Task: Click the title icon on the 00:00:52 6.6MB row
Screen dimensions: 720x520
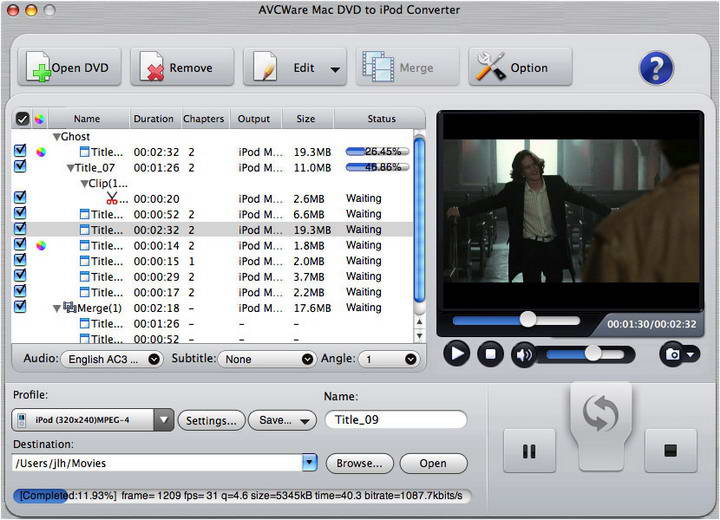Action: pos(84,214)
